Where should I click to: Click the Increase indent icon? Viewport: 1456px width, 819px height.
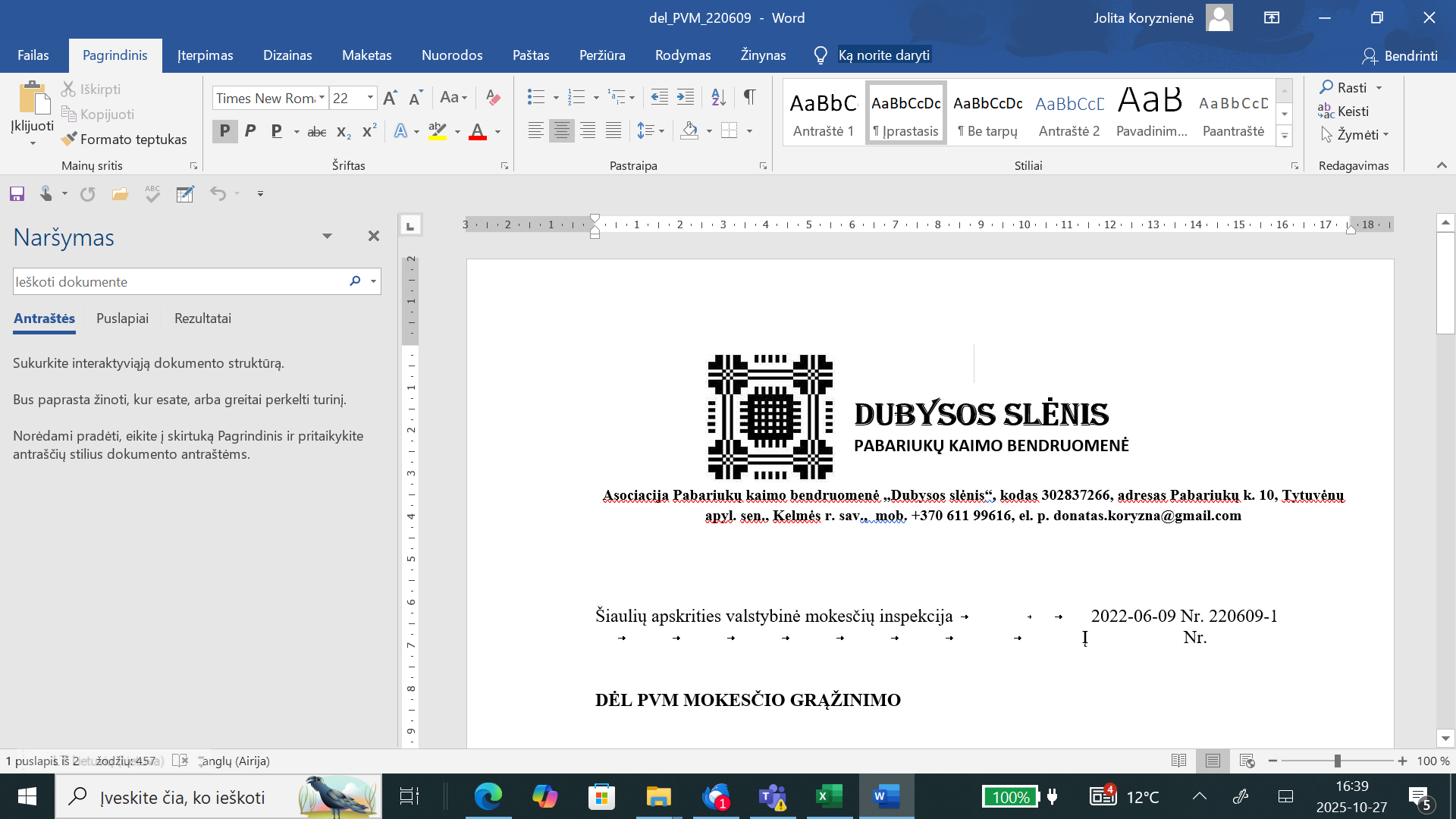pos(686,97)
